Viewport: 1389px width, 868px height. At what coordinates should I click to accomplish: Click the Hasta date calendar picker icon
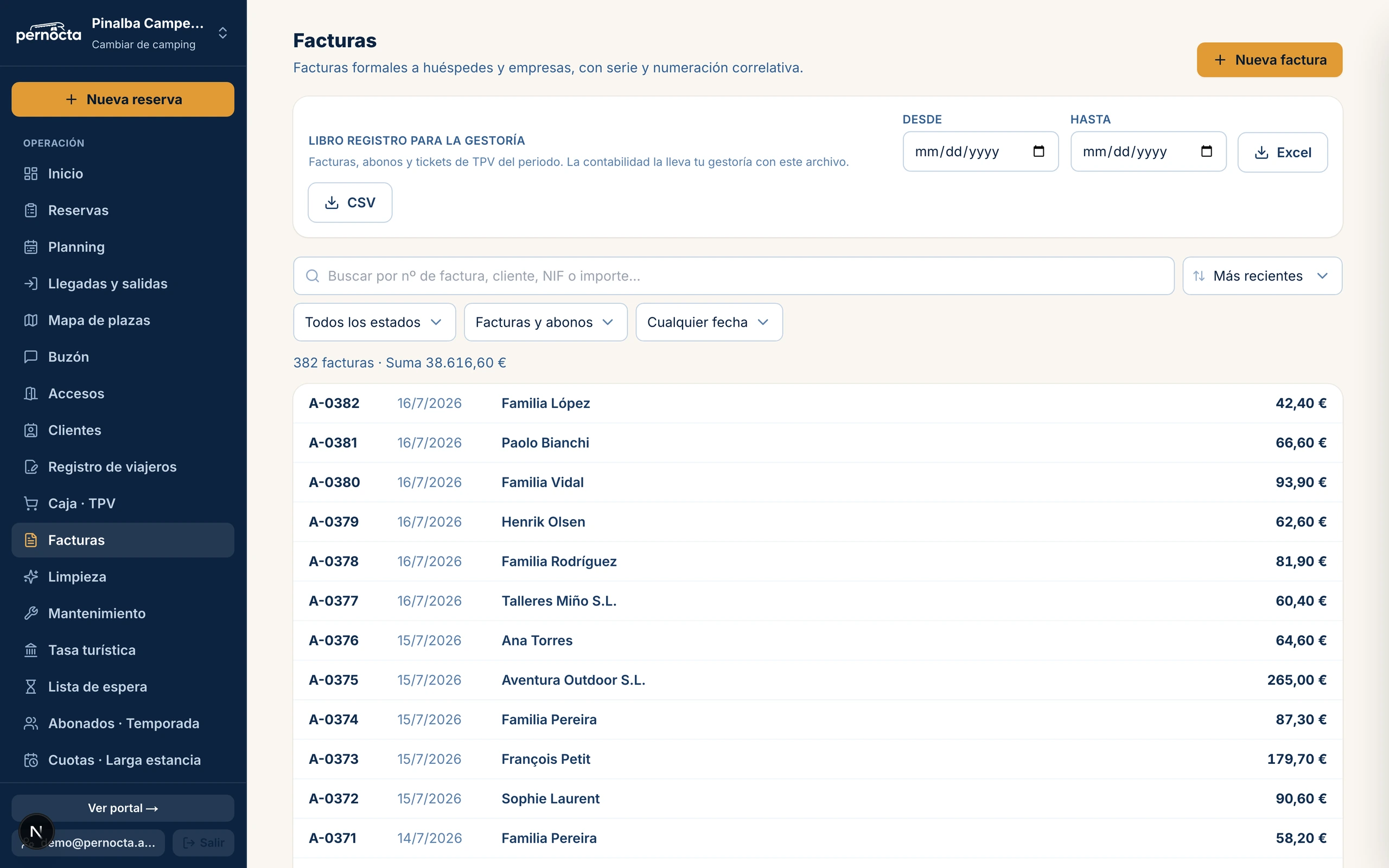click(x=1207, y=151)
